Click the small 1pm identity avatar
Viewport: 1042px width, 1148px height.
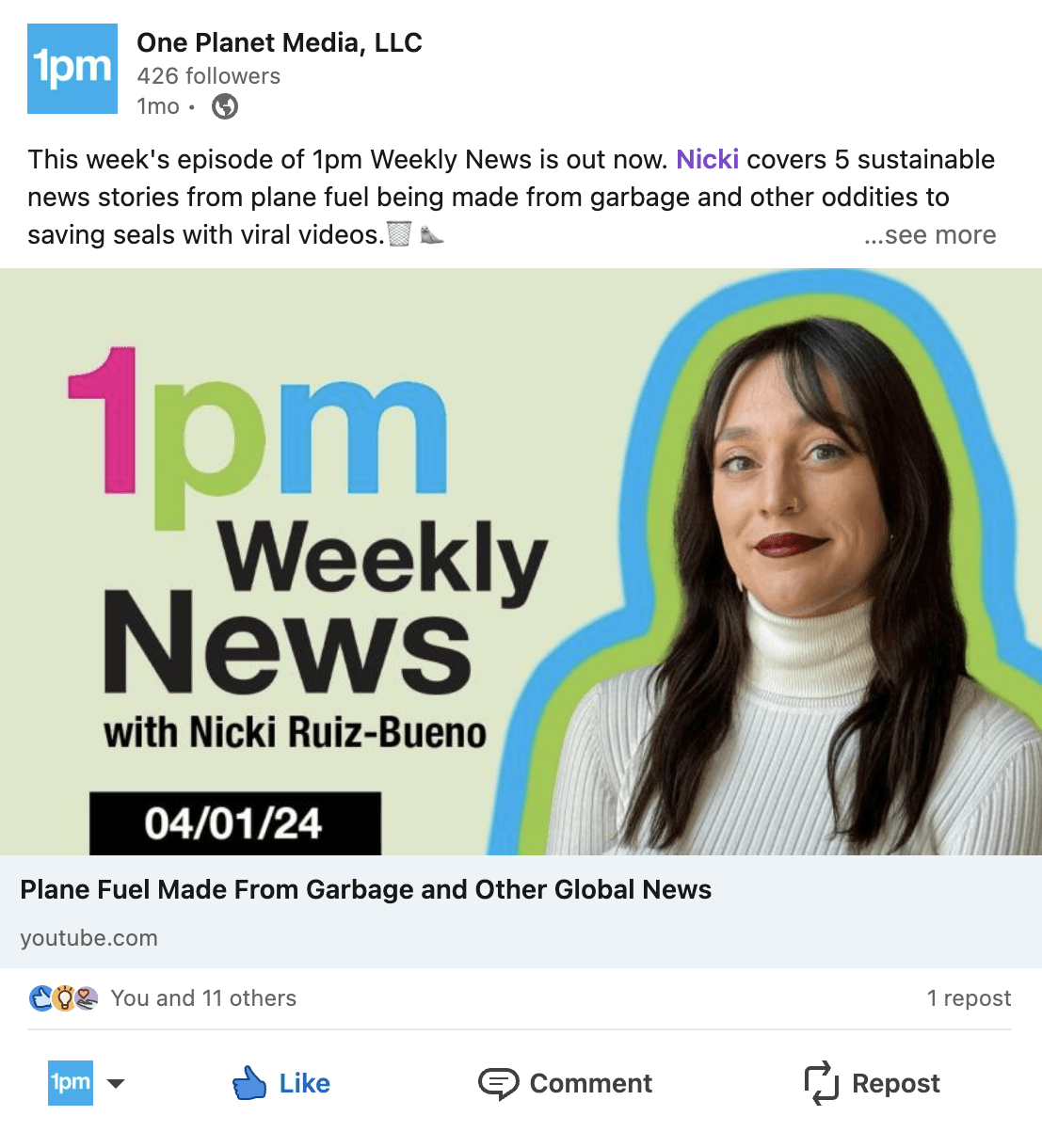pos(71,1083)
